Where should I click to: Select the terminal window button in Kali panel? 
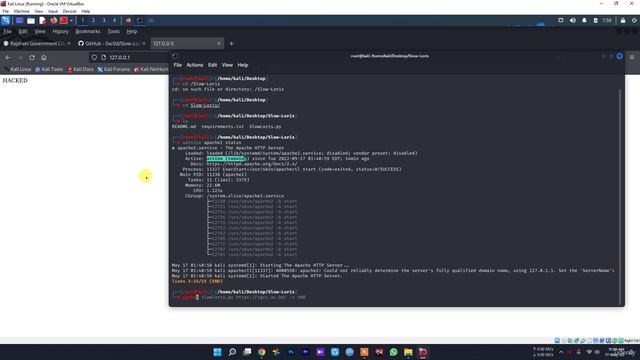pyautogui.click(x=140, y=20)
